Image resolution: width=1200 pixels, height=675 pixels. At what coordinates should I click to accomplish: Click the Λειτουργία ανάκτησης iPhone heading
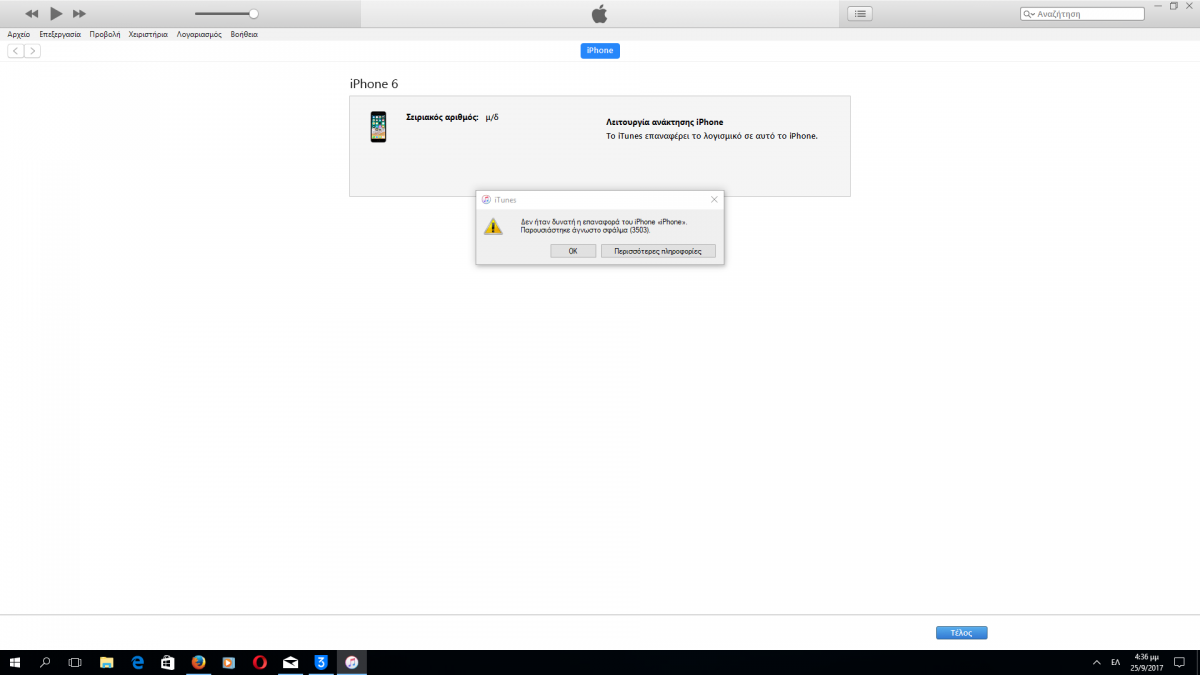pyautogui.click(x=665, y=122)
